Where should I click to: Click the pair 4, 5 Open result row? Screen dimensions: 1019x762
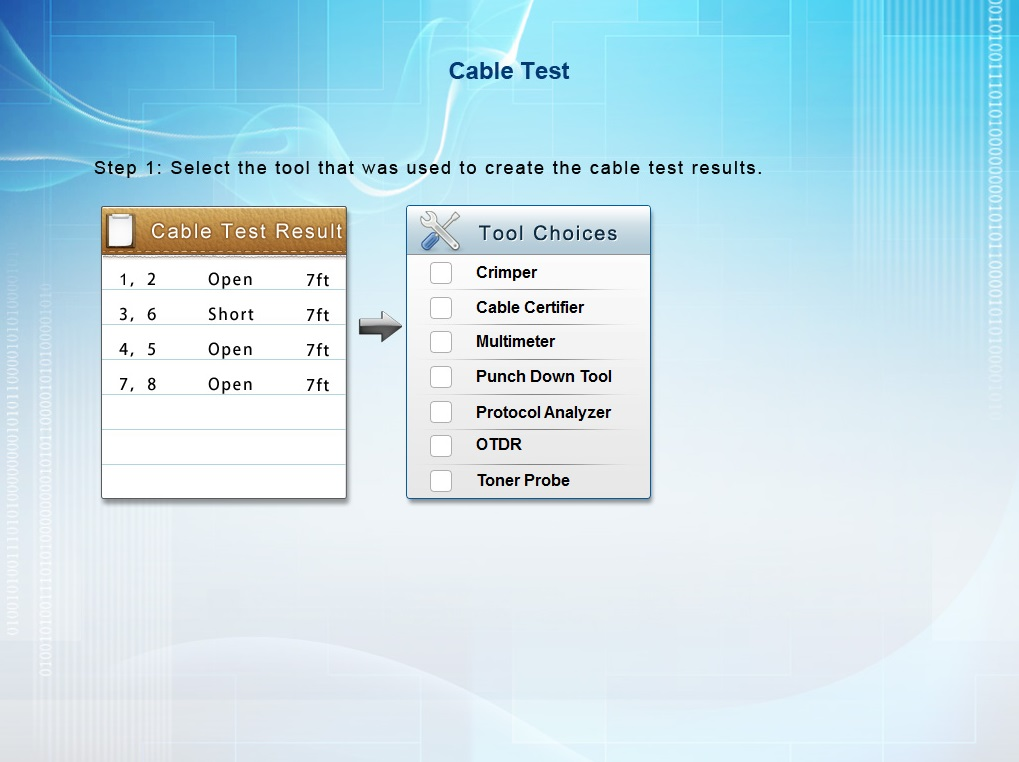[x=224, y=349]
